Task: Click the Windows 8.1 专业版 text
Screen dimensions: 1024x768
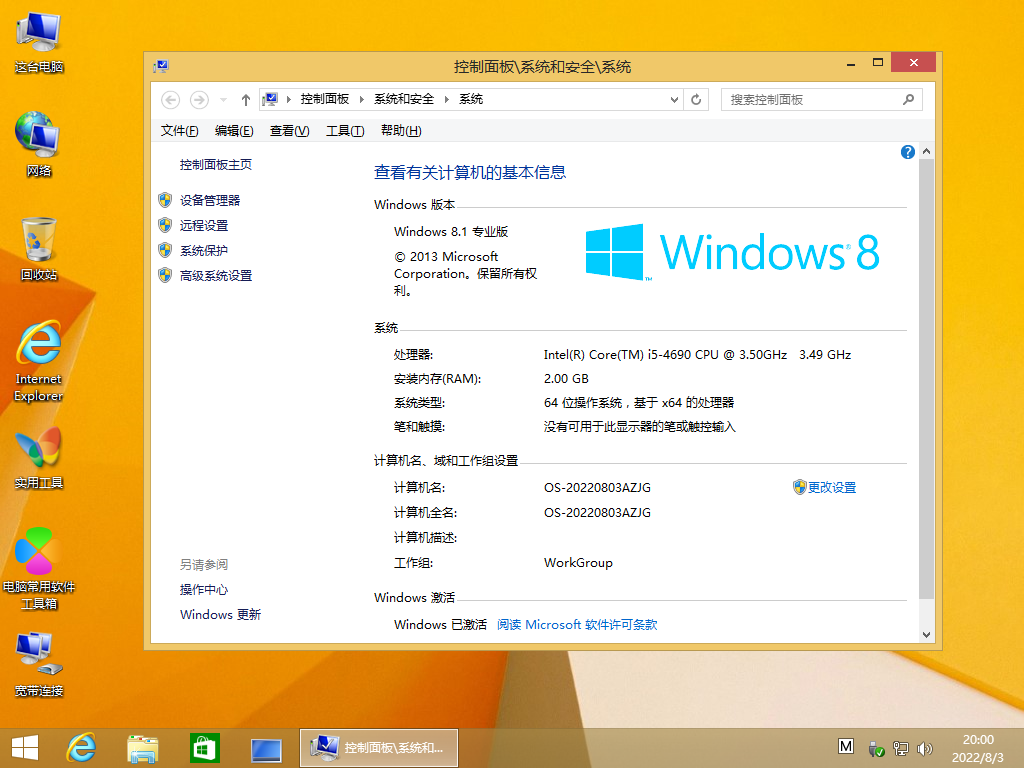Action: click(x=451, y=232)
